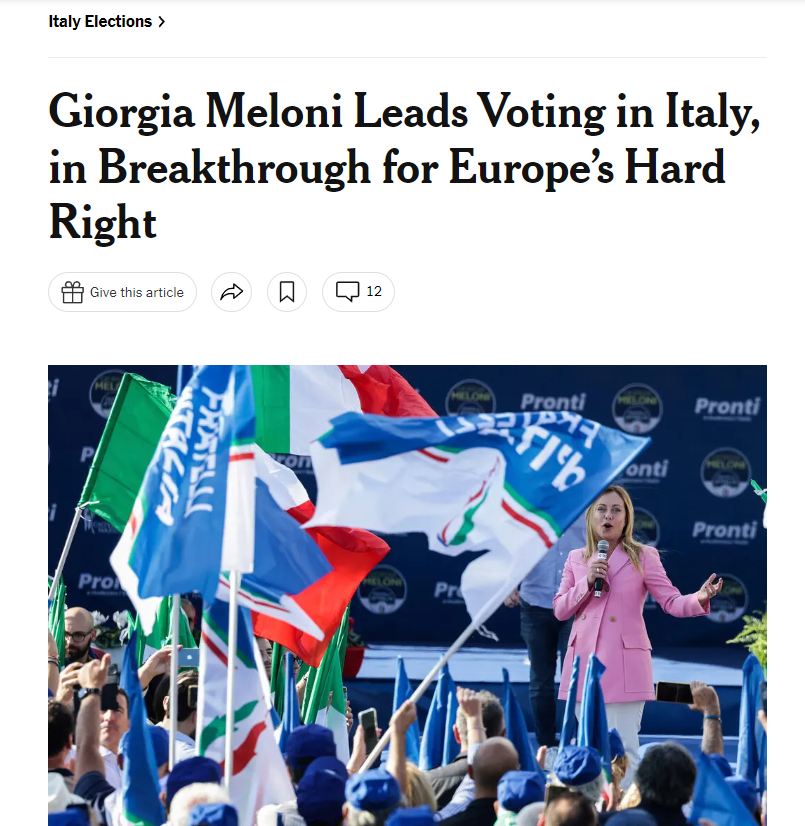Click the comment count number 12
Screen dimensions: 805x826
point(374,292)
